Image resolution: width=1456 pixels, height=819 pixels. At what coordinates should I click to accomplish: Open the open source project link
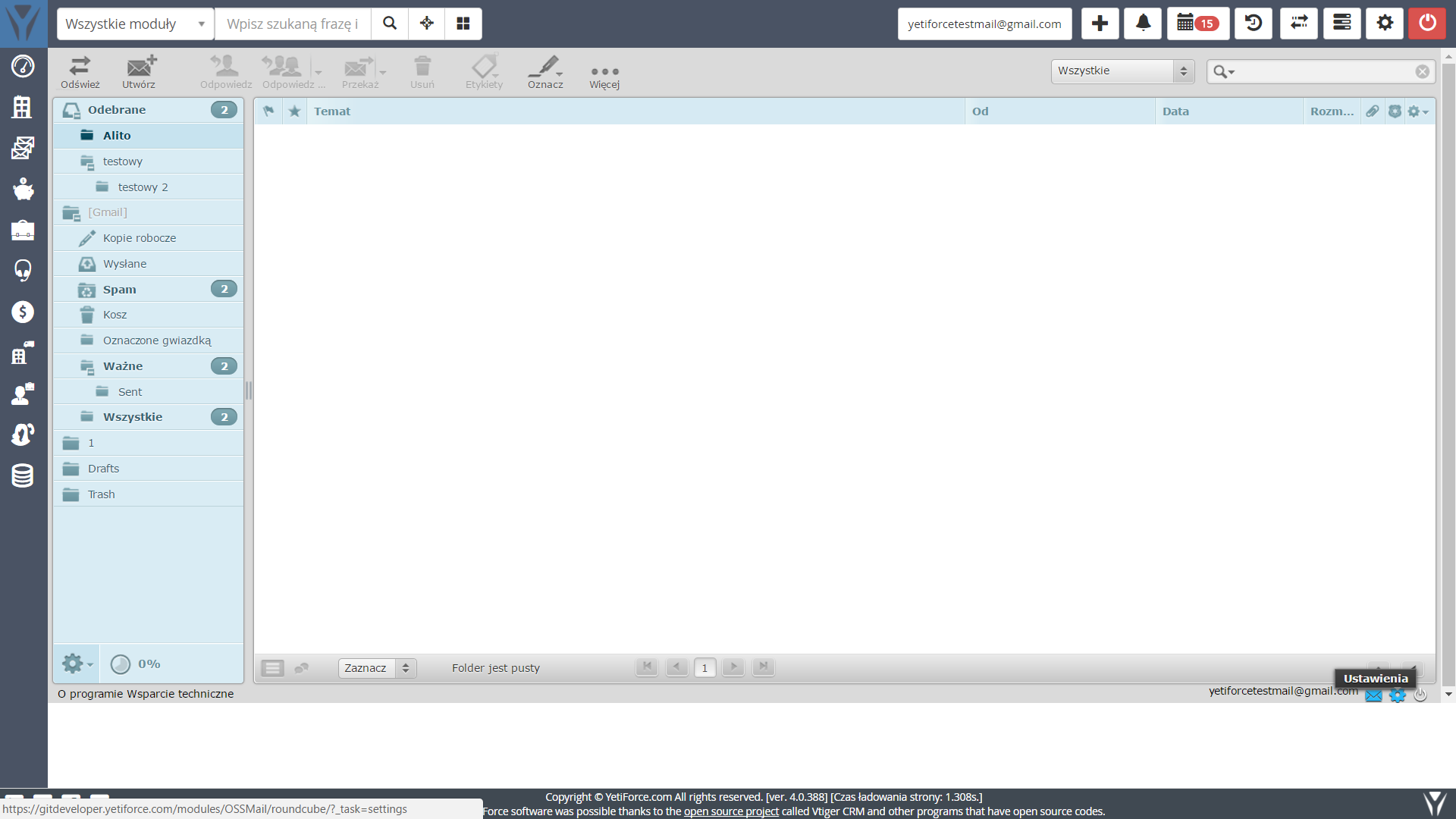pos(731,811)
